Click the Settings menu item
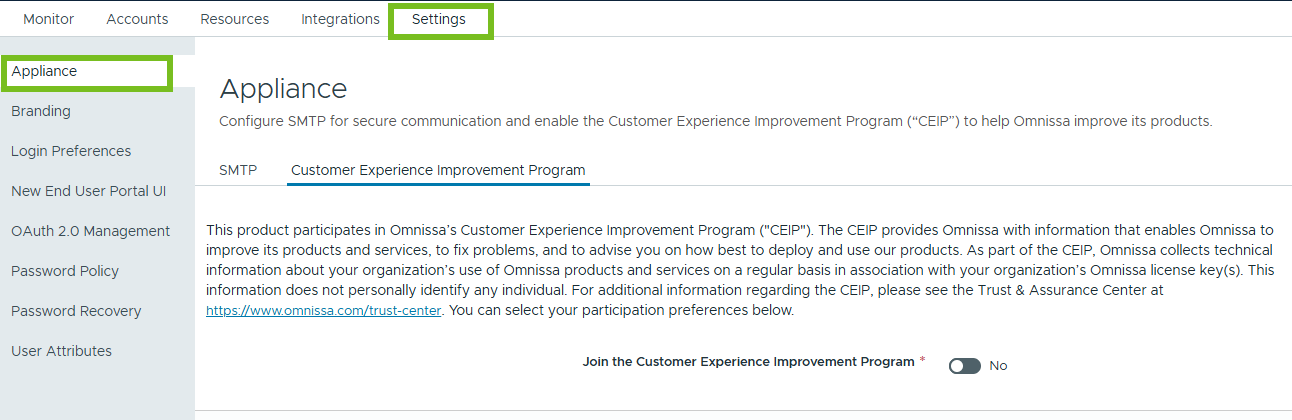The image size is (1292, 420). pyautogui.click(x=439, y=19)
